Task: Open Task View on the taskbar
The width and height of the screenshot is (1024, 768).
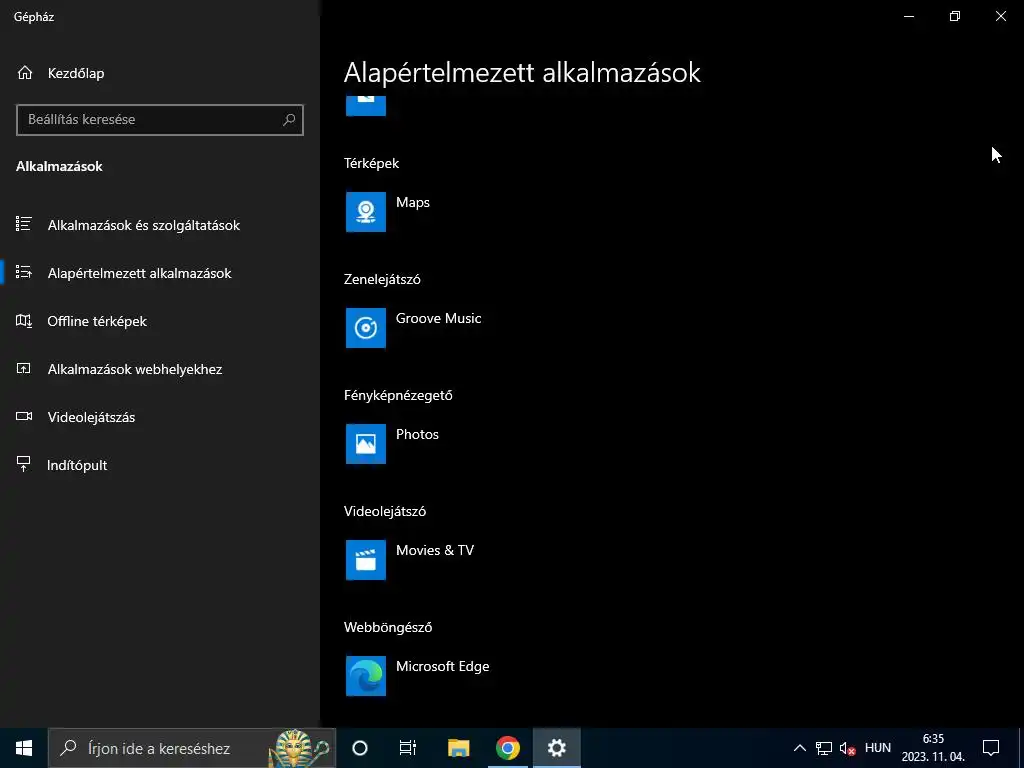Action: 408,748
